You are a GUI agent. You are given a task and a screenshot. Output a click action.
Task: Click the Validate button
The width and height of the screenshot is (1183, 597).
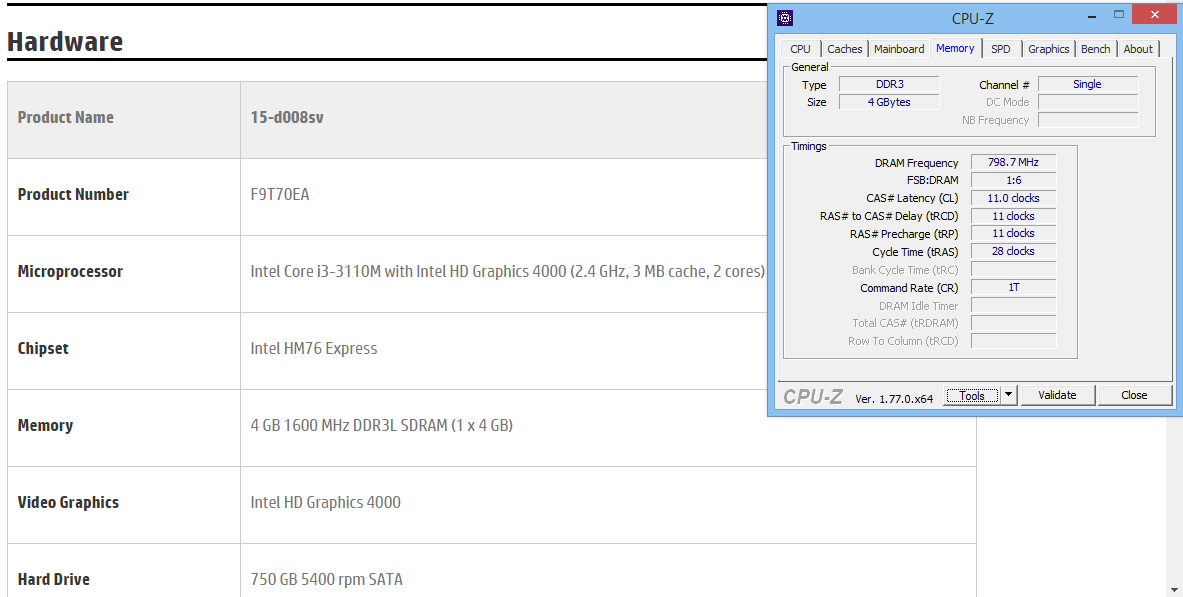coord(1057,395)
